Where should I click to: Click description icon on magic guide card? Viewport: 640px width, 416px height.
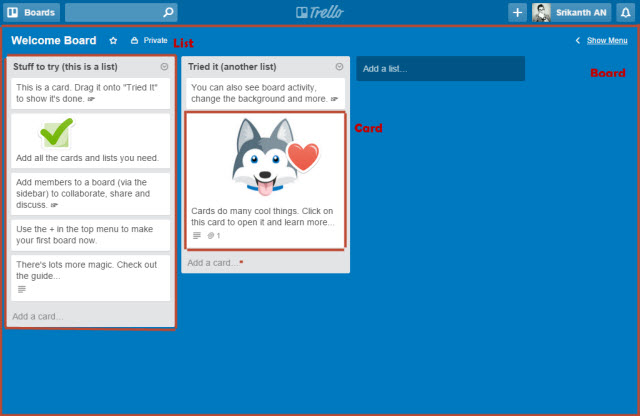[x=22, y=289]
